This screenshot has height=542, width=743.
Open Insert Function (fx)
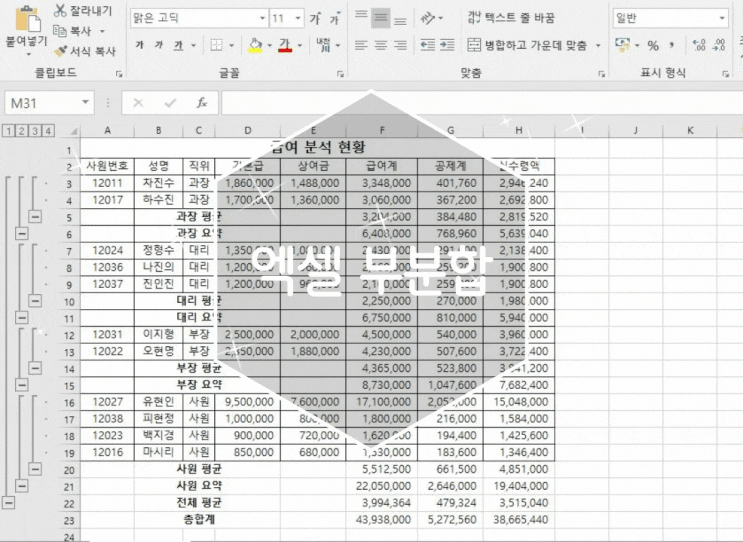click(202, 103)
